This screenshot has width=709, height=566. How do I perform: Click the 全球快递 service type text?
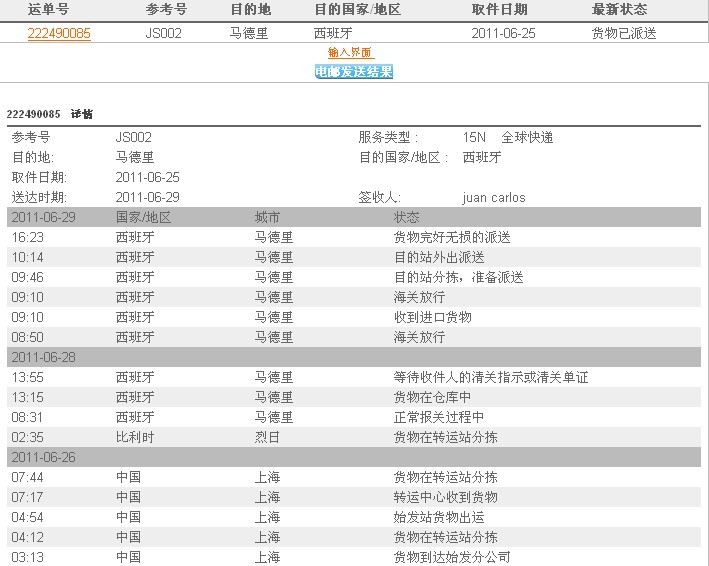pyautogui.click(x=527, y=137)
